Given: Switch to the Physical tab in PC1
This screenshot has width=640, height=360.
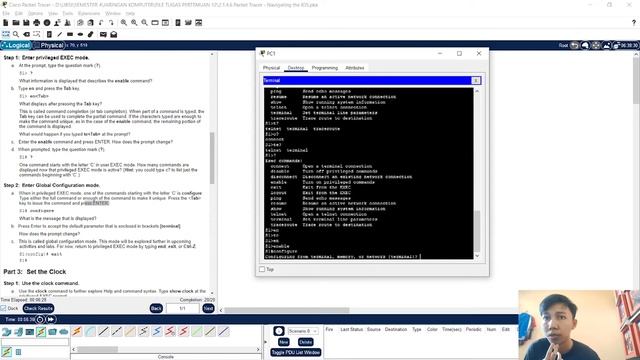Looking at the screenshot, I should [271, 68].
